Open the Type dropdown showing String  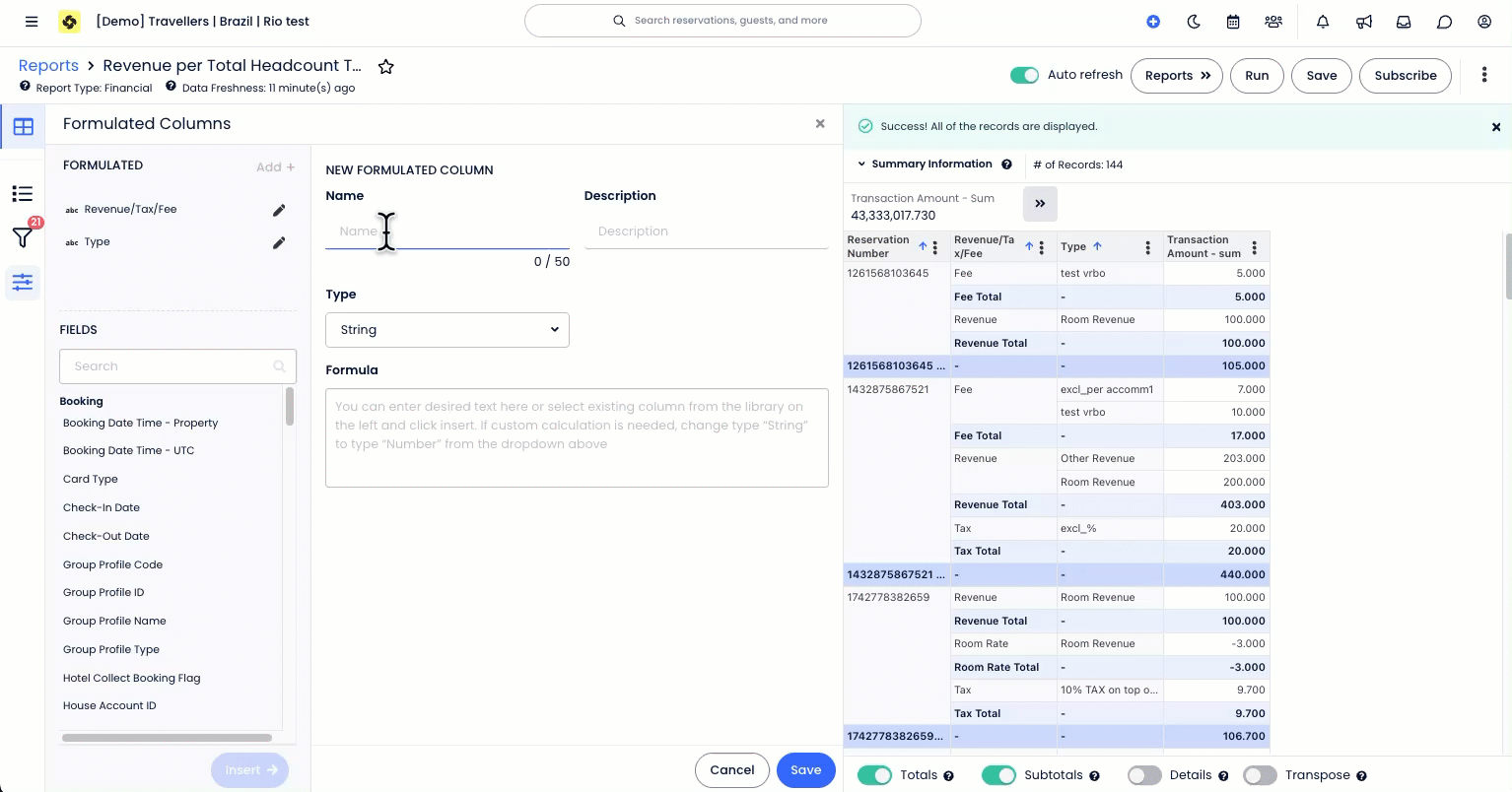[447, 329]
